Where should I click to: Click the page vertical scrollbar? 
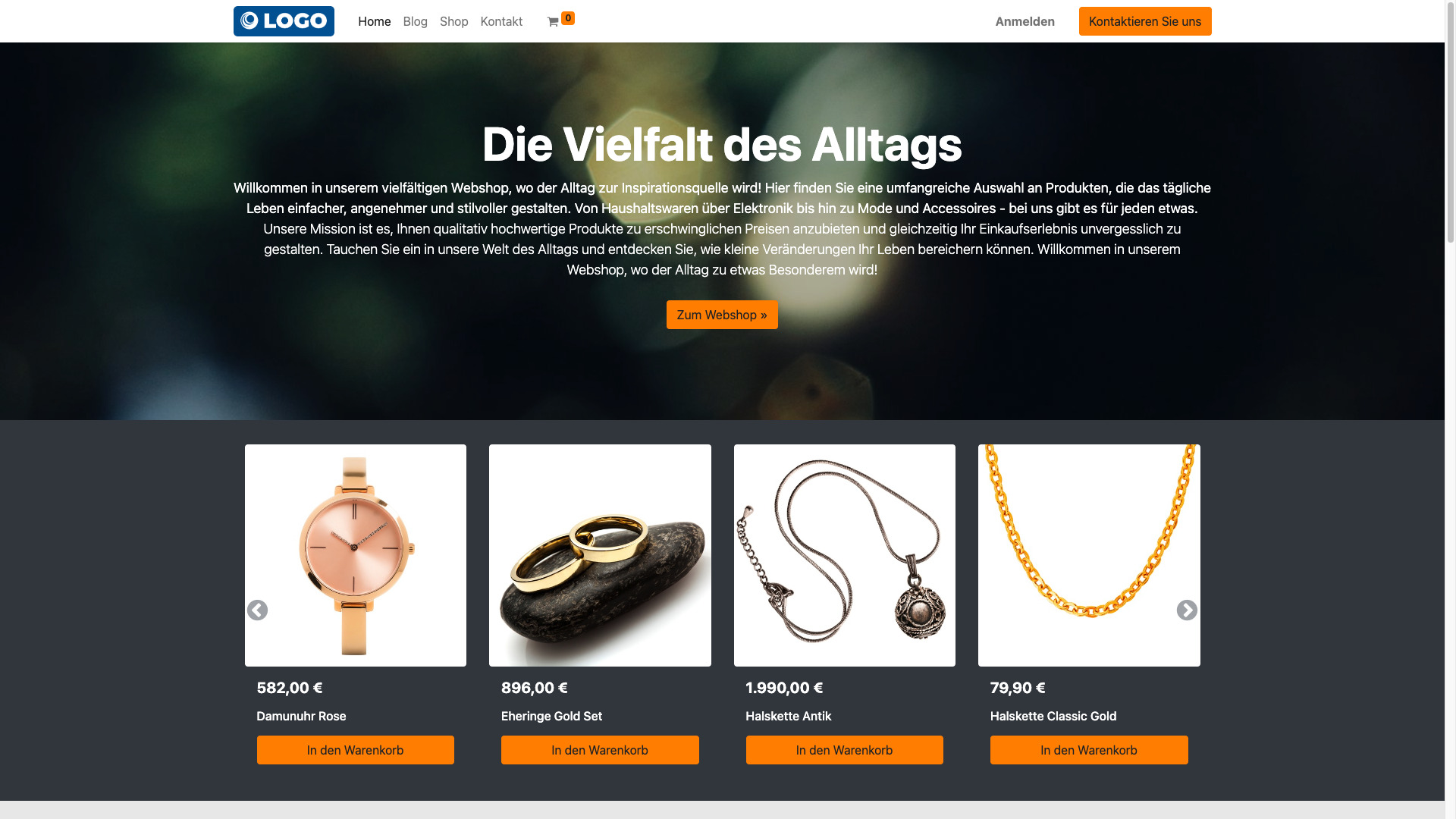[x=1450, y=121]
